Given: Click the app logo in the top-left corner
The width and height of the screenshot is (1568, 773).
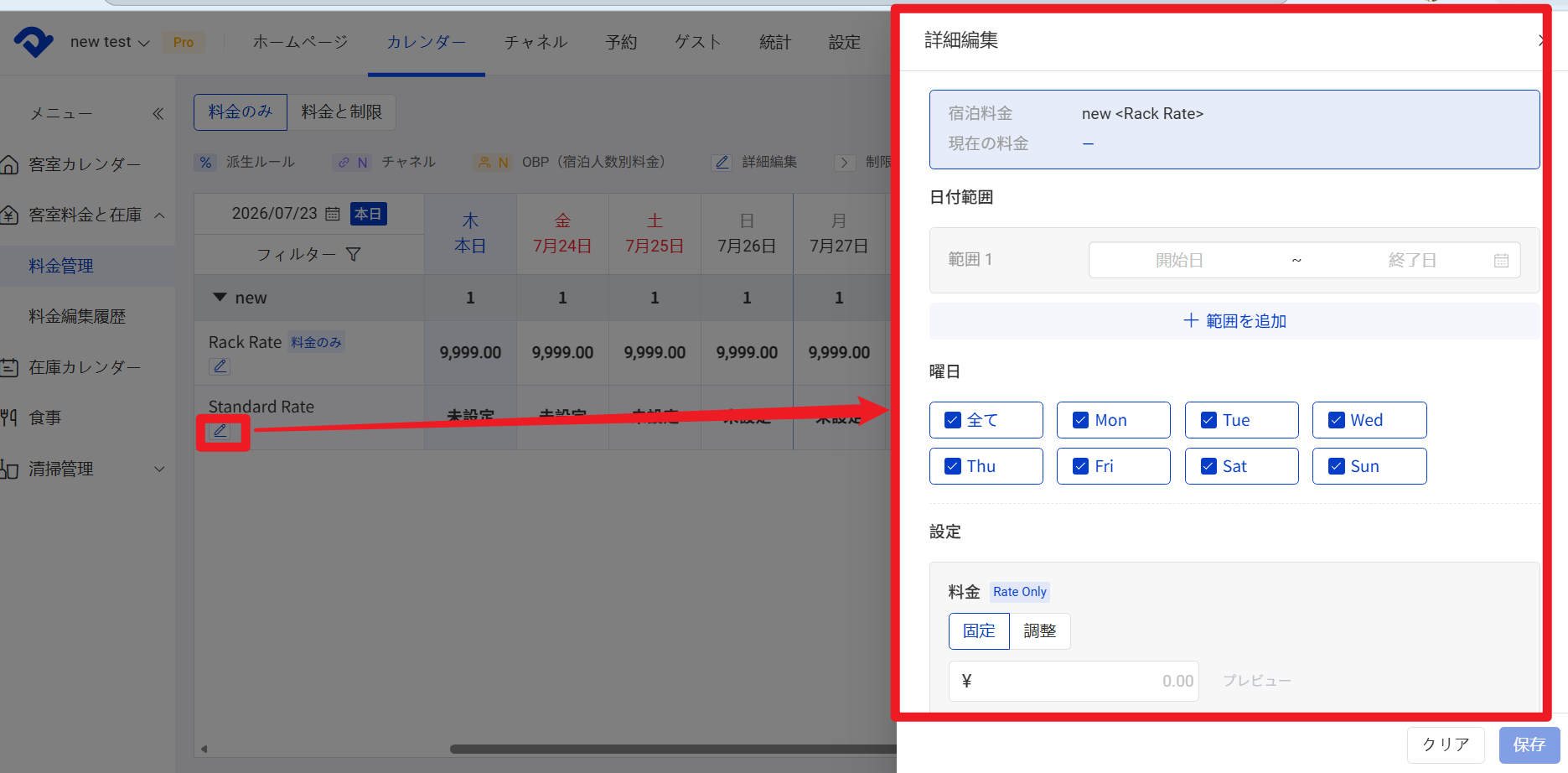Looking at the screenshot, I should (x=34, y=41).
